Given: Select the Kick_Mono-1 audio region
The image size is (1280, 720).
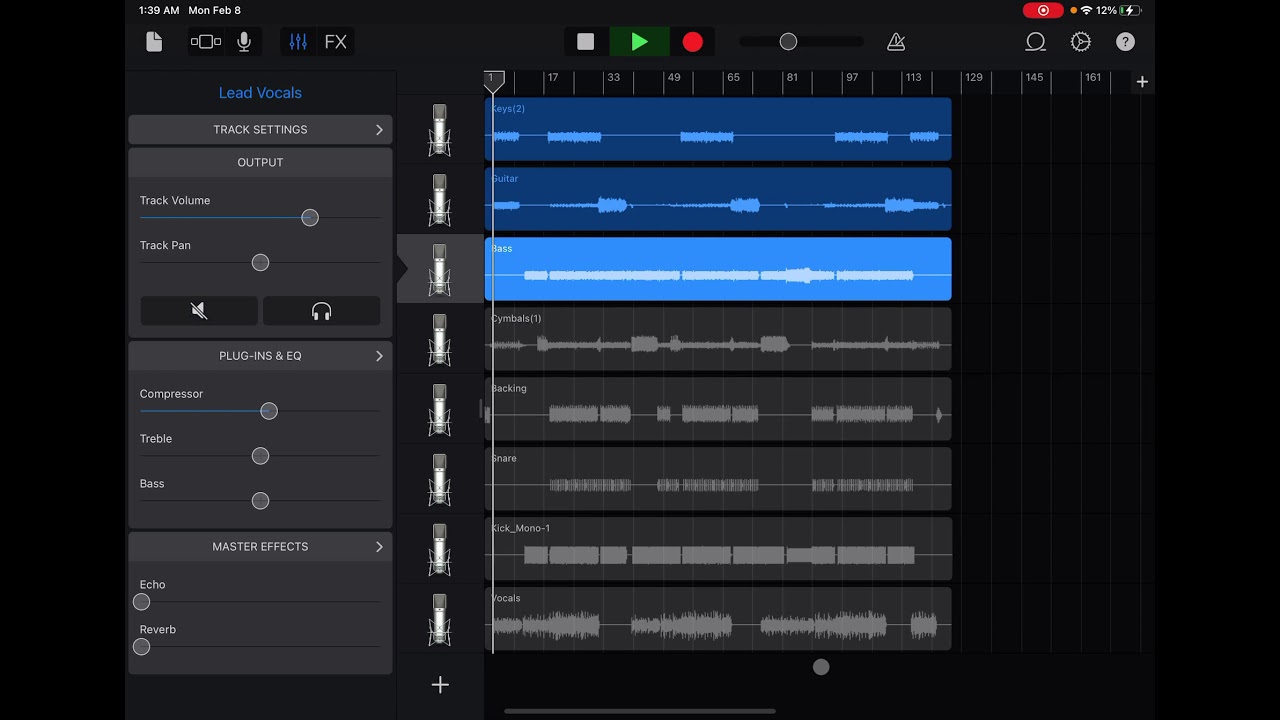Looking at the screenshot, I should [x=718, y=549].
